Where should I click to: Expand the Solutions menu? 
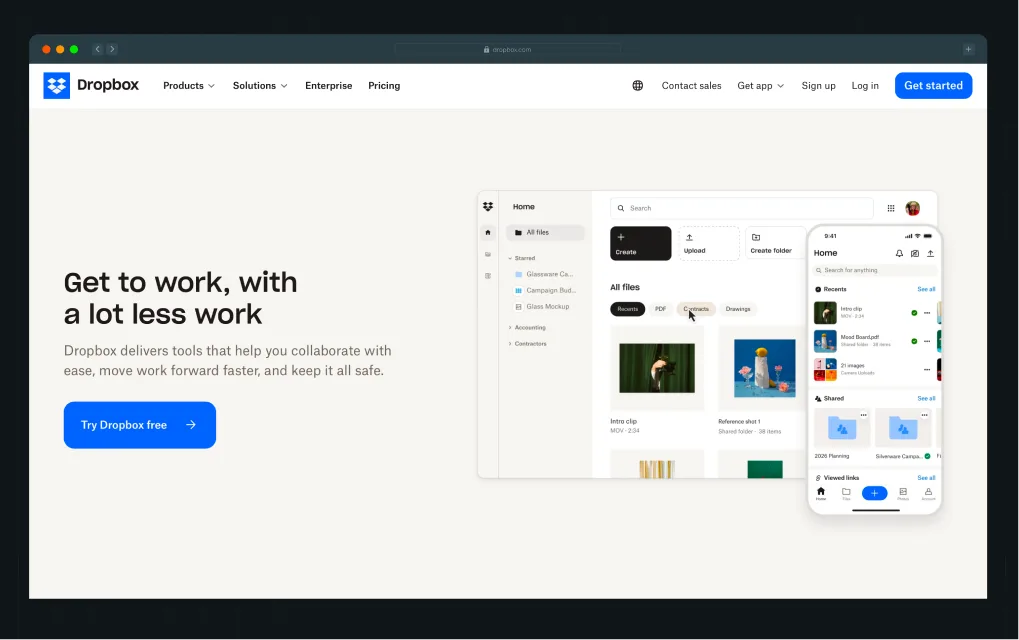260,86
